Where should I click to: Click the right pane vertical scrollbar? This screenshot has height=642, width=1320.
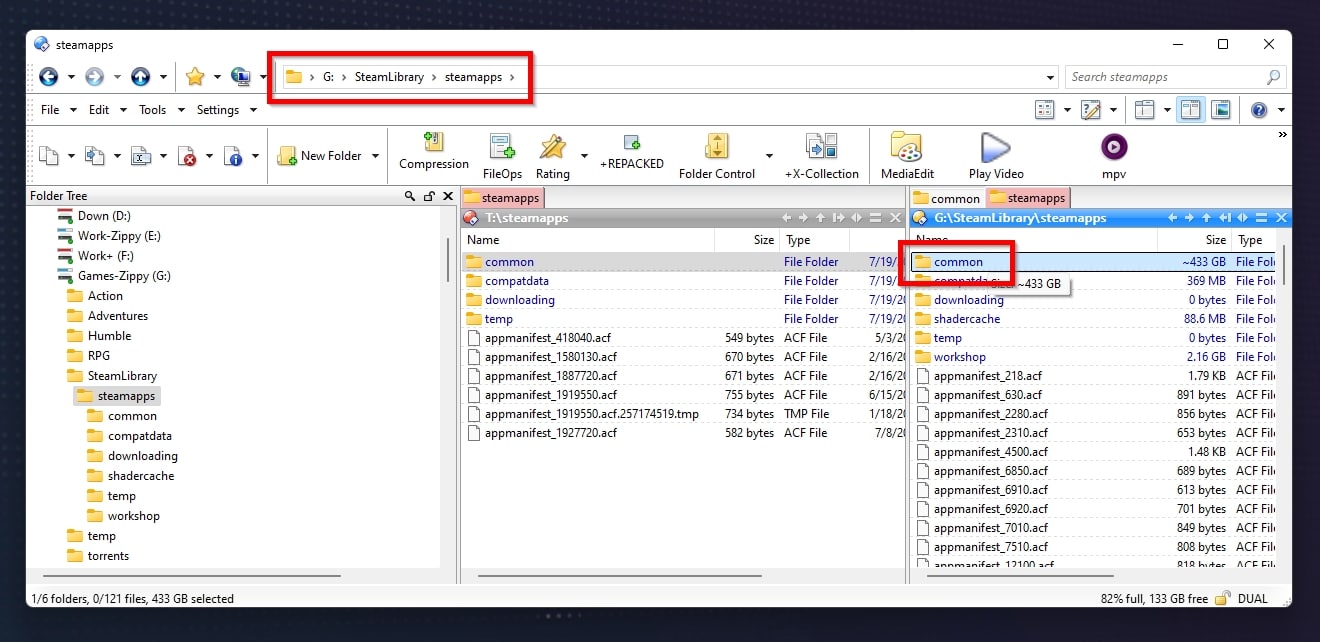[x=1283, y=265]
